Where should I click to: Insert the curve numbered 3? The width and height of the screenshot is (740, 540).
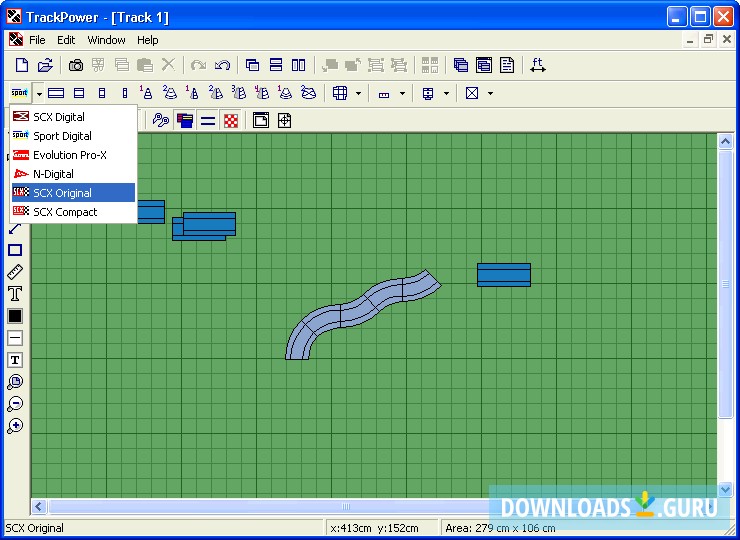[x=239, y=93]
